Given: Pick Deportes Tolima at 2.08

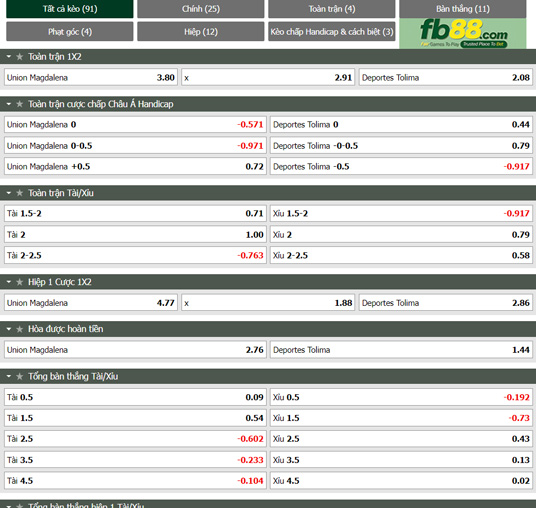Looking at the screenshot, I should (445, 77).
